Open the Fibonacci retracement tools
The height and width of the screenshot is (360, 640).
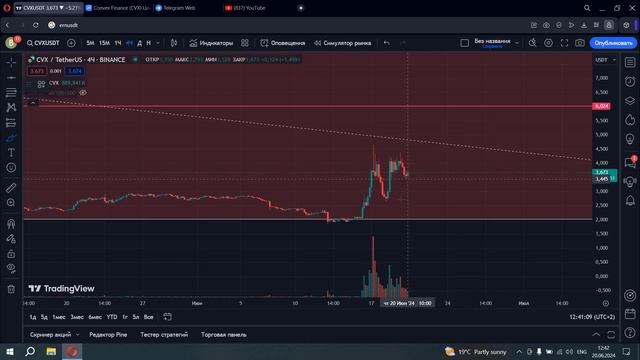pyautogui.click(x=11, y=93)
